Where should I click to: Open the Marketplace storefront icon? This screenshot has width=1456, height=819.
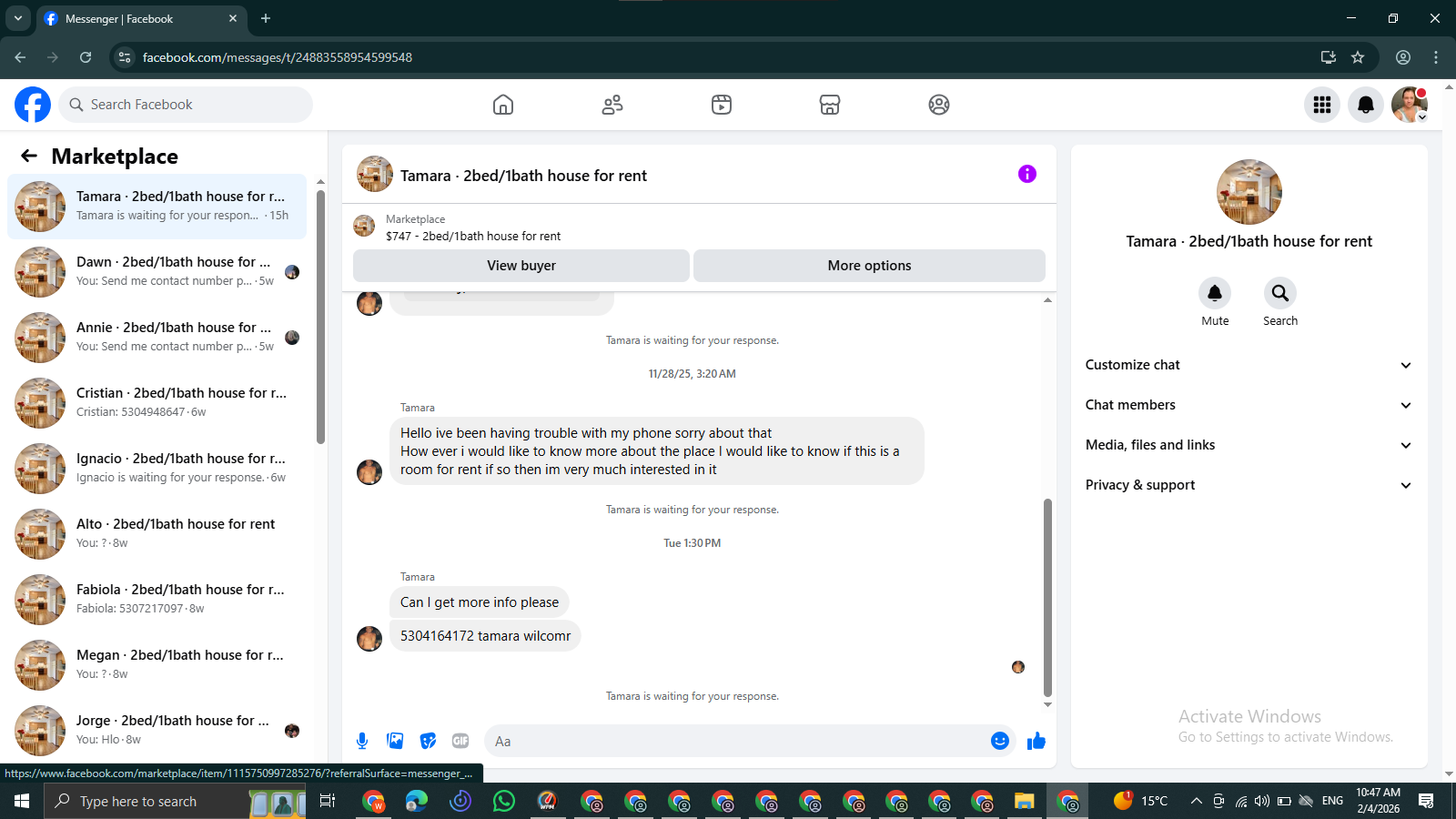(x=830, y=105)
